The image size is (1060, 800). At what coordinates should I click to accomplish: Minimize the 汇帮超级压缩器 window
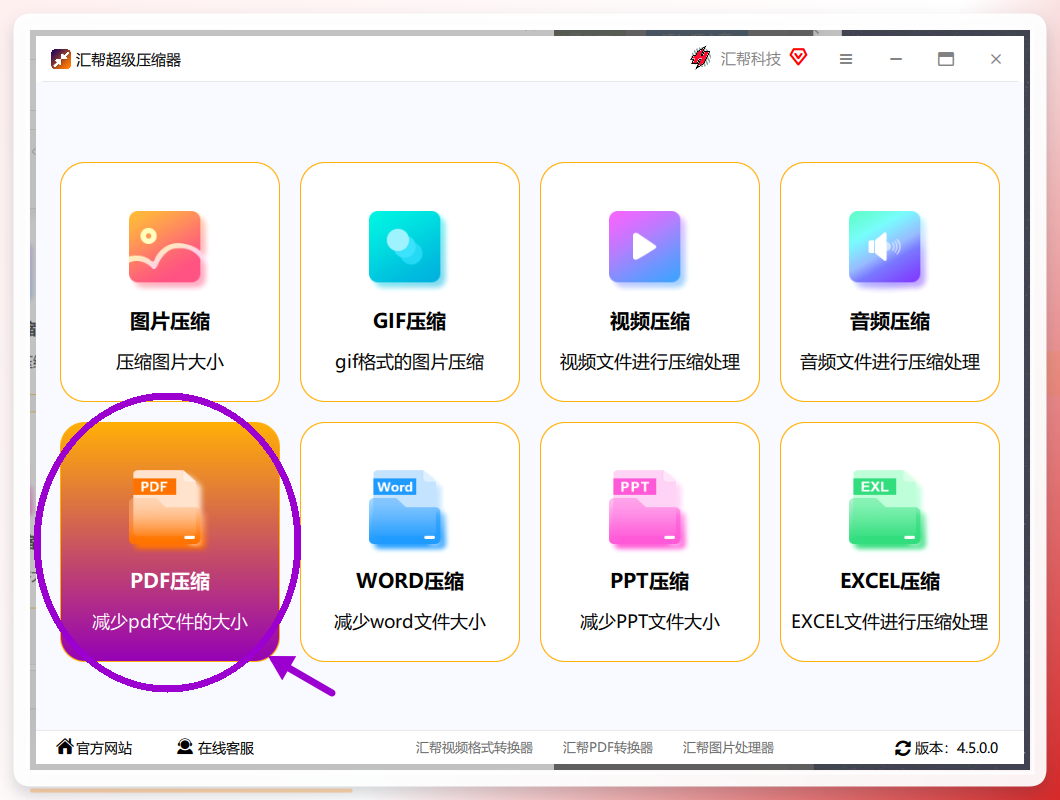[896, 59]
